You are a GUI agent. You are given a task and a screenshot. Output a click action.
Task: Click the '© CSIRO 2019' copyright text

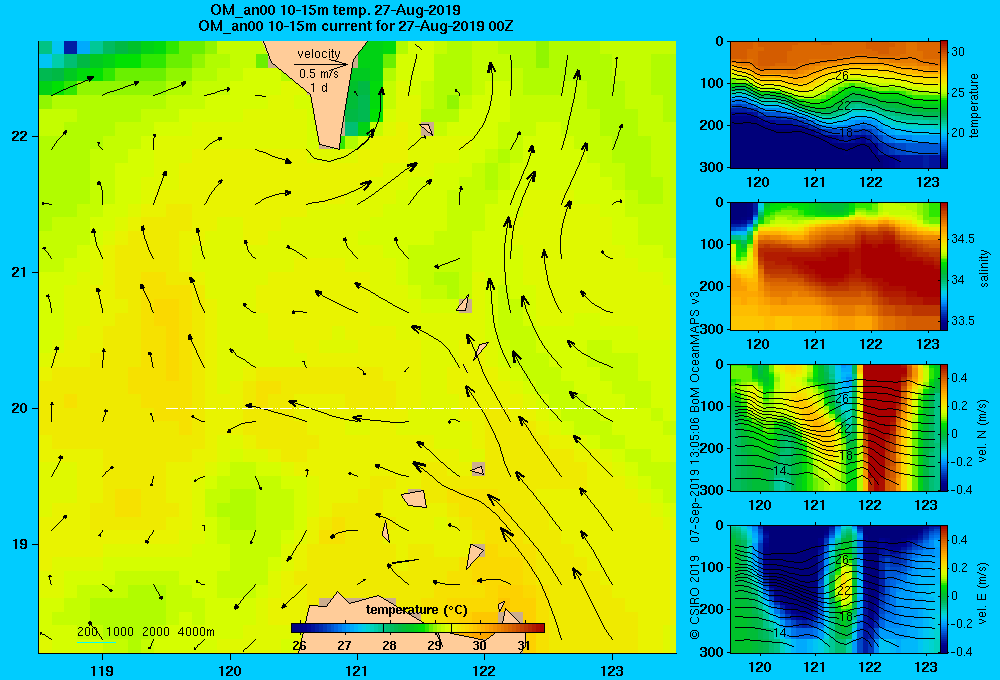point(695,597)
